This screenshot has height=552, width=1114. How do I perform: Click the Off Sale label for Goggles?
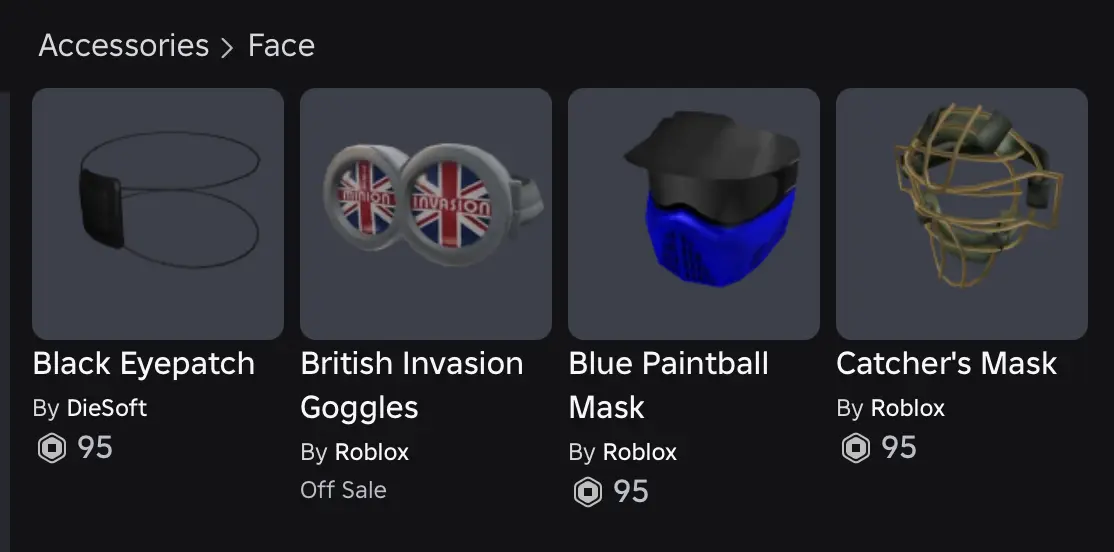click(343, 490)
